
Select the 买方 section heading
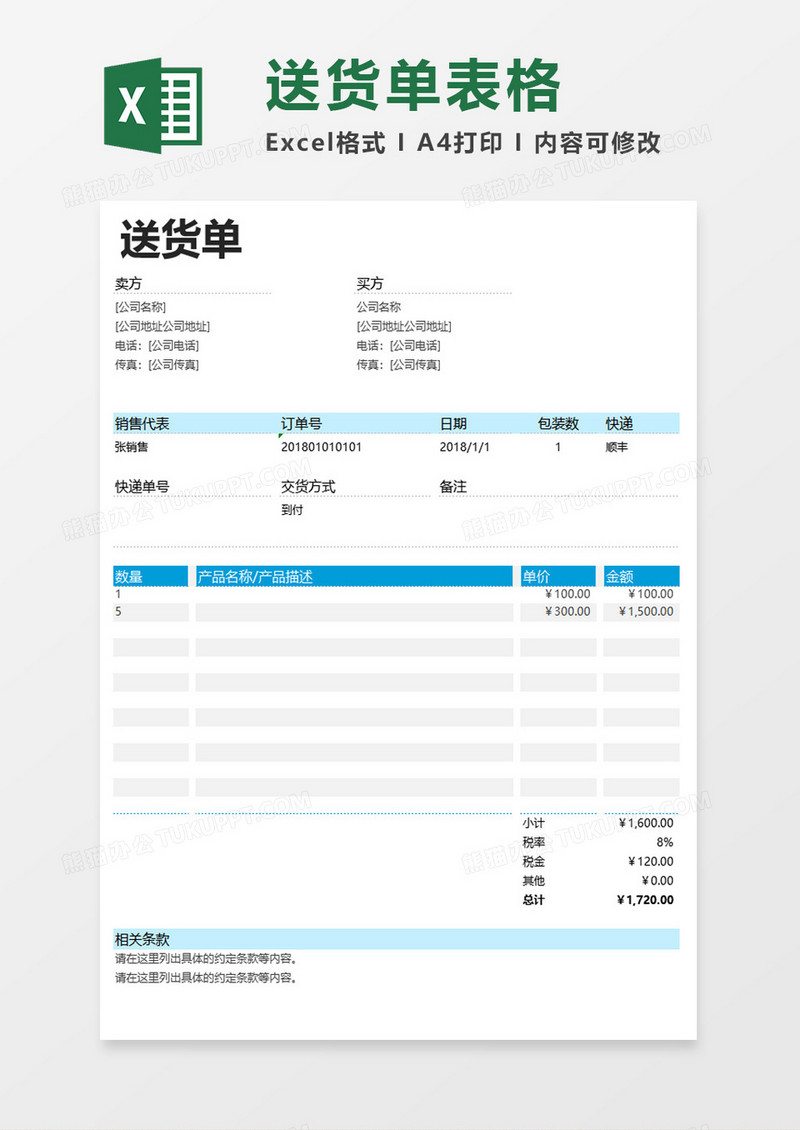click(x=370, y=284)
